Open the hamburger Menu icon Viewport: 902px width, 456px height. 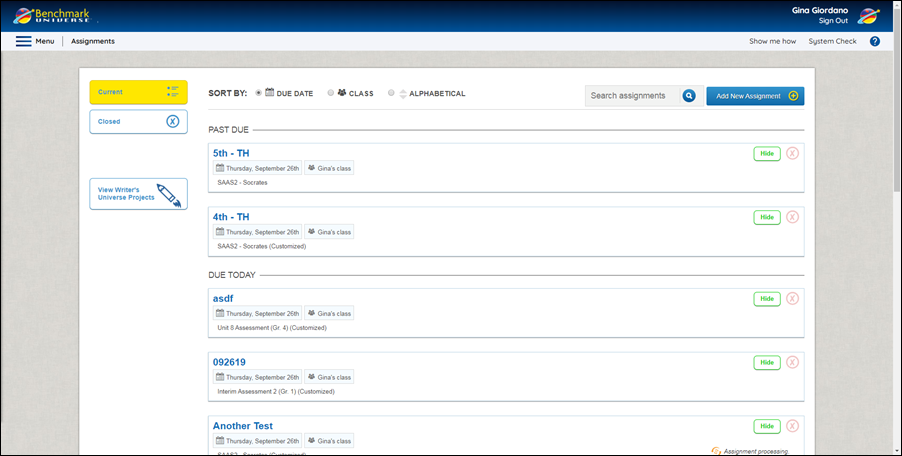[x=24, y=41]
